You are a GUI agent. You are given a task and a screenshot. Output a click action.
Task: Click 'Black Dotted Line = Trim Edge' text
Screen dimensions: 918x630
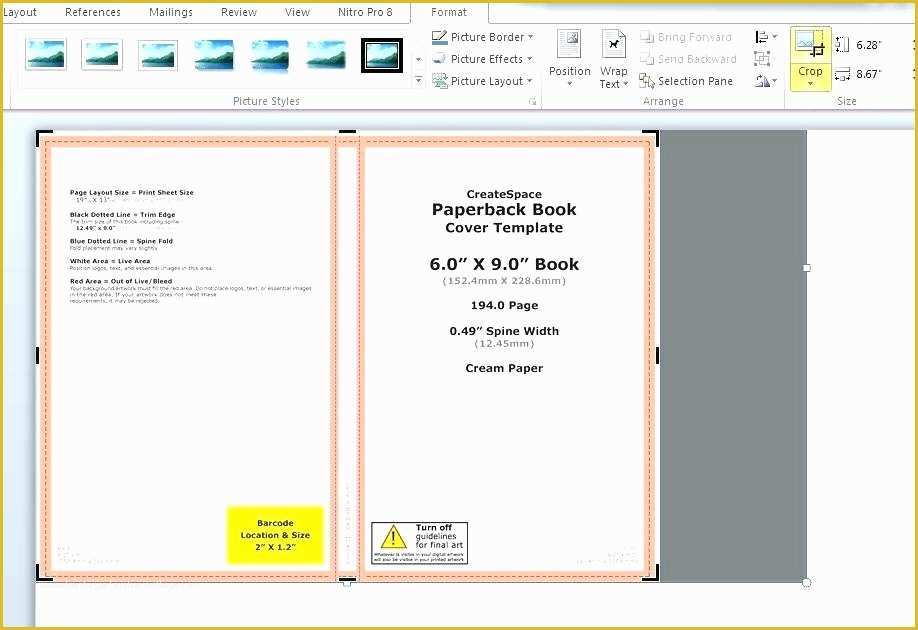point(122,214)
